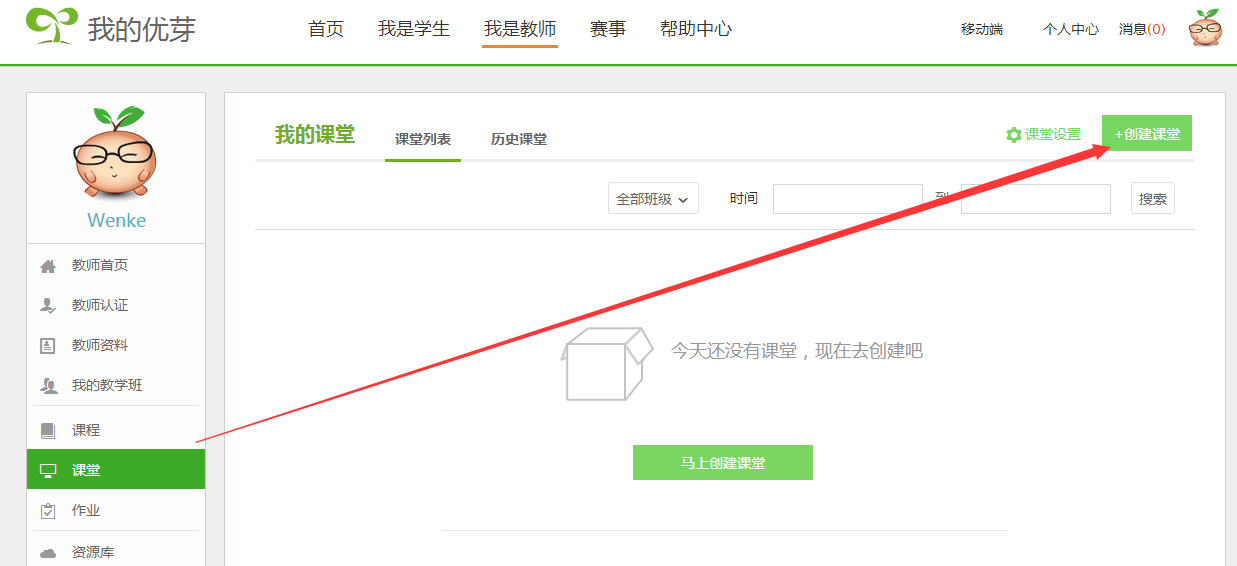Viewport: 1237px width, 566px height.
Task: Switch to the 课堂列表 tab
Action: 423,140
